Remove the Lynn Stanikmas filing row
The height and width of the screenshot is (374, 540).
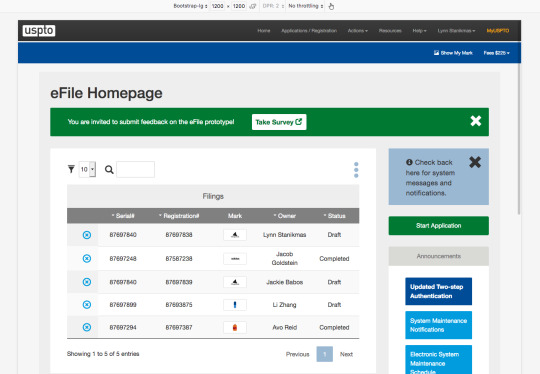(x=87, y=235)
